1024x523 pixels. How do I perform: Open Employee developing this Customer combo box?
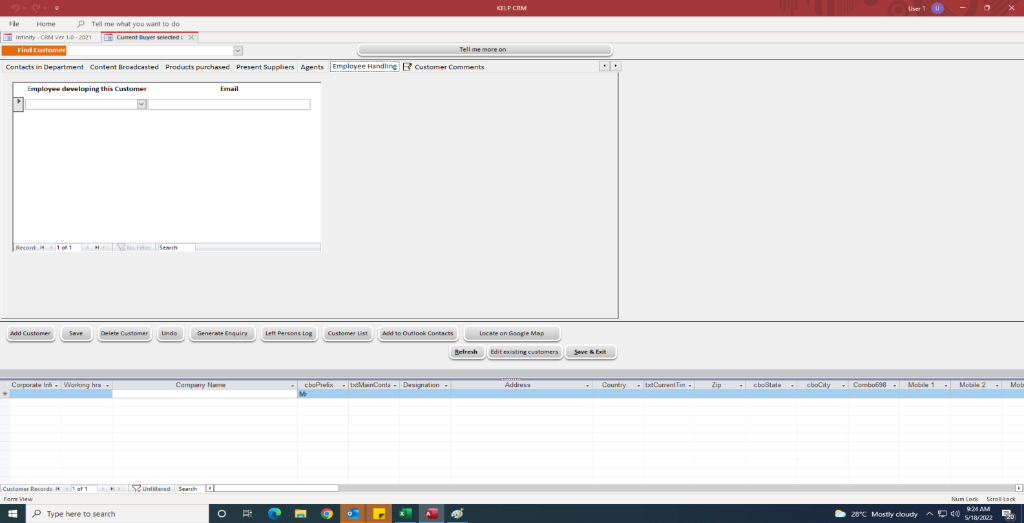click(x=141, y=104)
